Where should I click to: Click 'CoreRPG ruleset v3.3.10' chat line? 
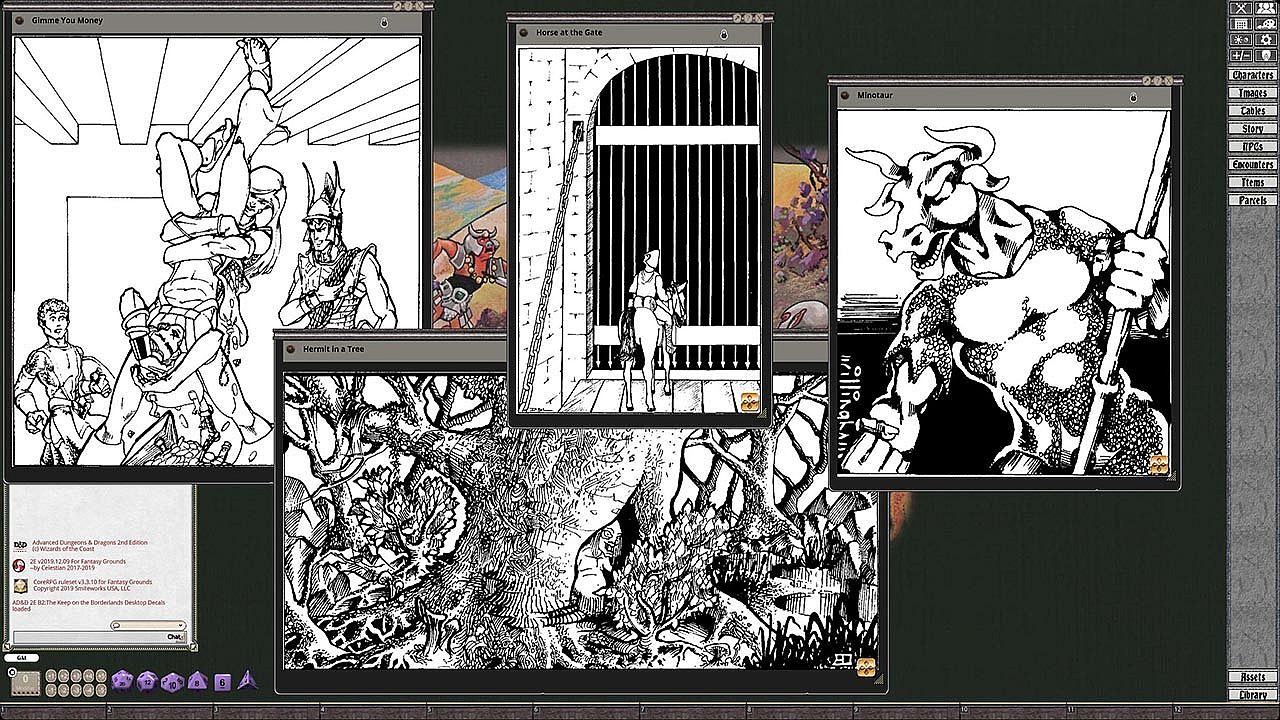tap(92, 581)
